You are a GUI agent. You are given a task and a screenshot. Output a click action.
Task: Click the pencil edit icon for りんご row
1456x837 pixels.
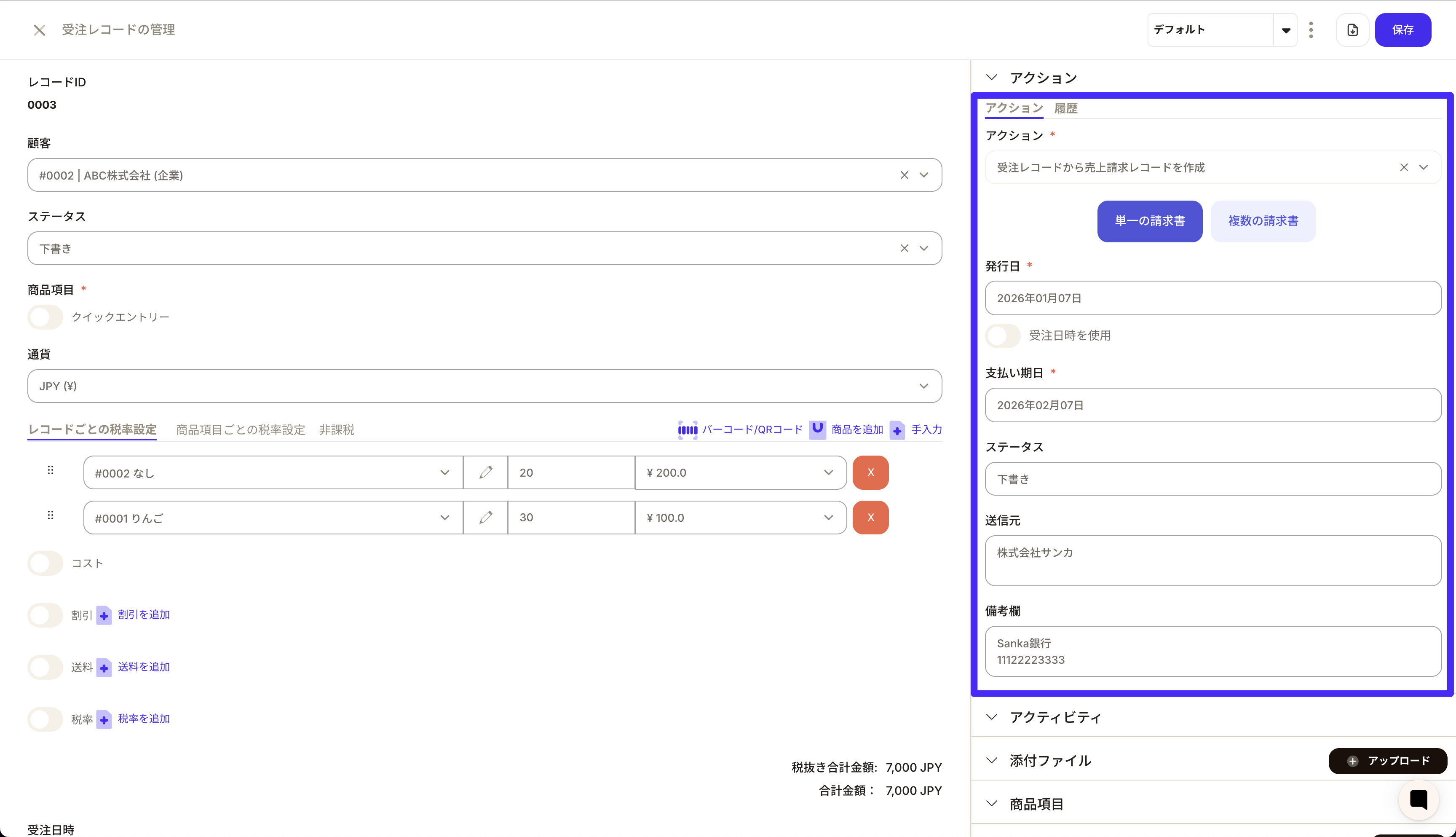(485, 518)
